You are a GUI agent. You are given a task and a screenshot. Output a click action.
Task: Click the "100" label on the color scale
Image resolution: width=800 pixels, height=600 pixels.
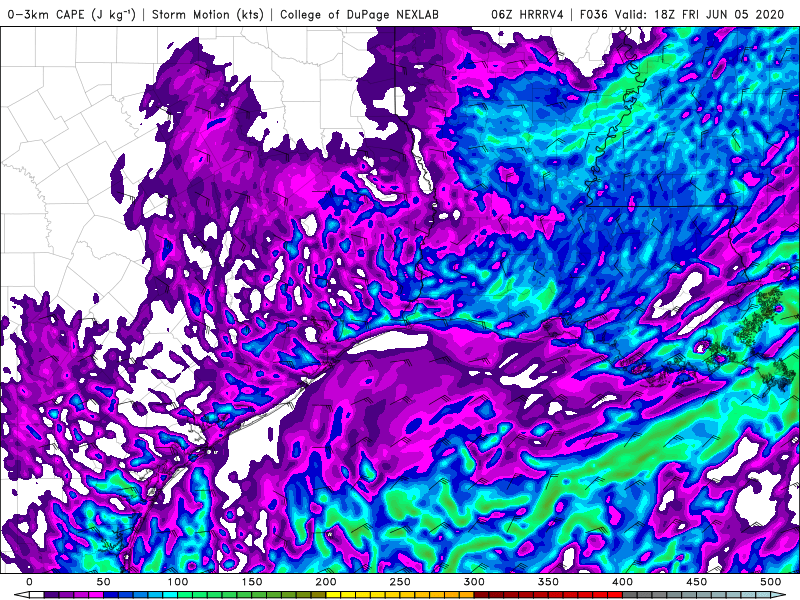pos(178,582)
